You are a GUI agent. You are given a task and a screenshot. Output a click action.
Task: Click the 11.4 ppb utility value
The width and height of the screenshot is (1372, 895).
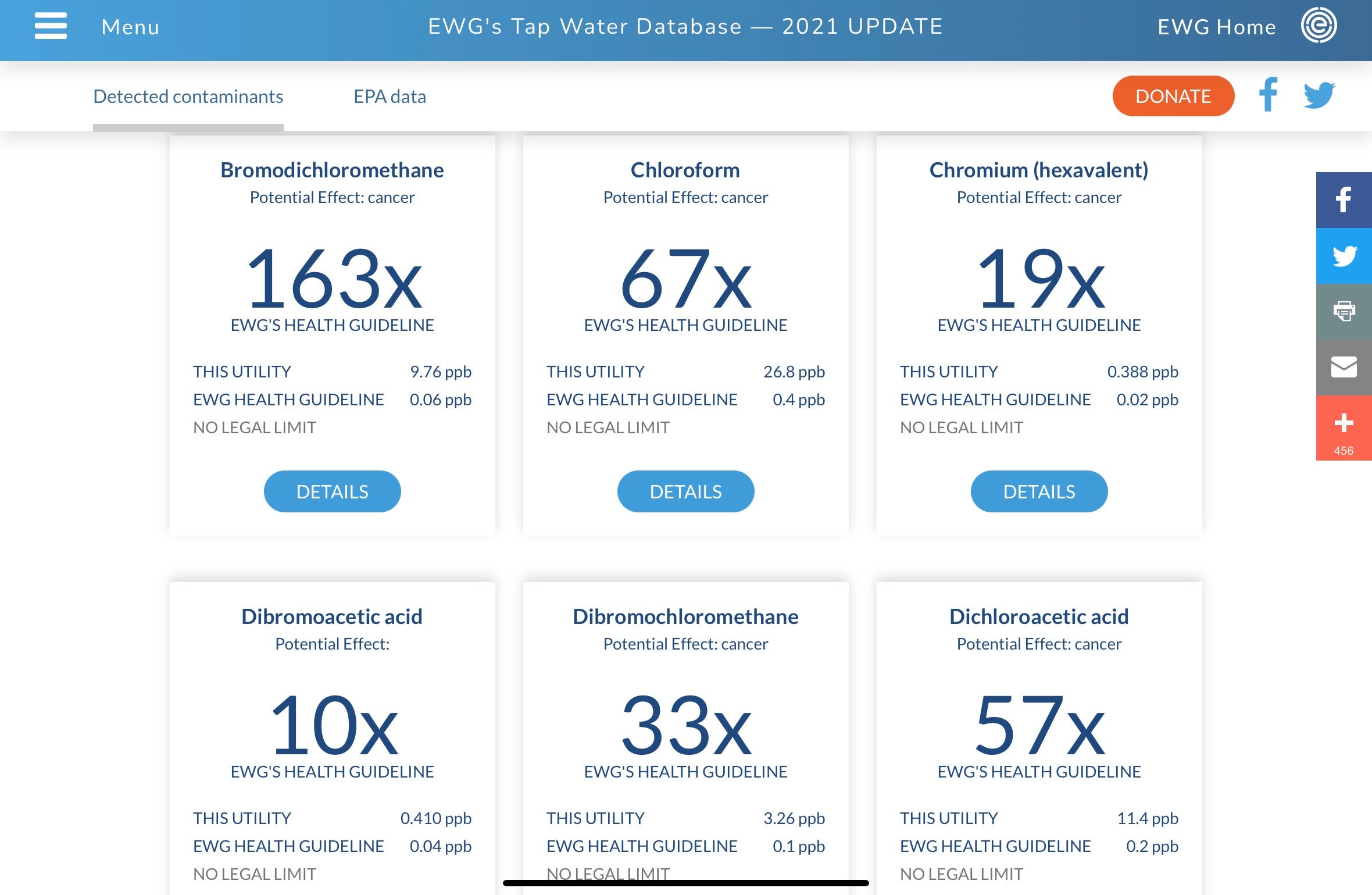[x=1148, y=818]
